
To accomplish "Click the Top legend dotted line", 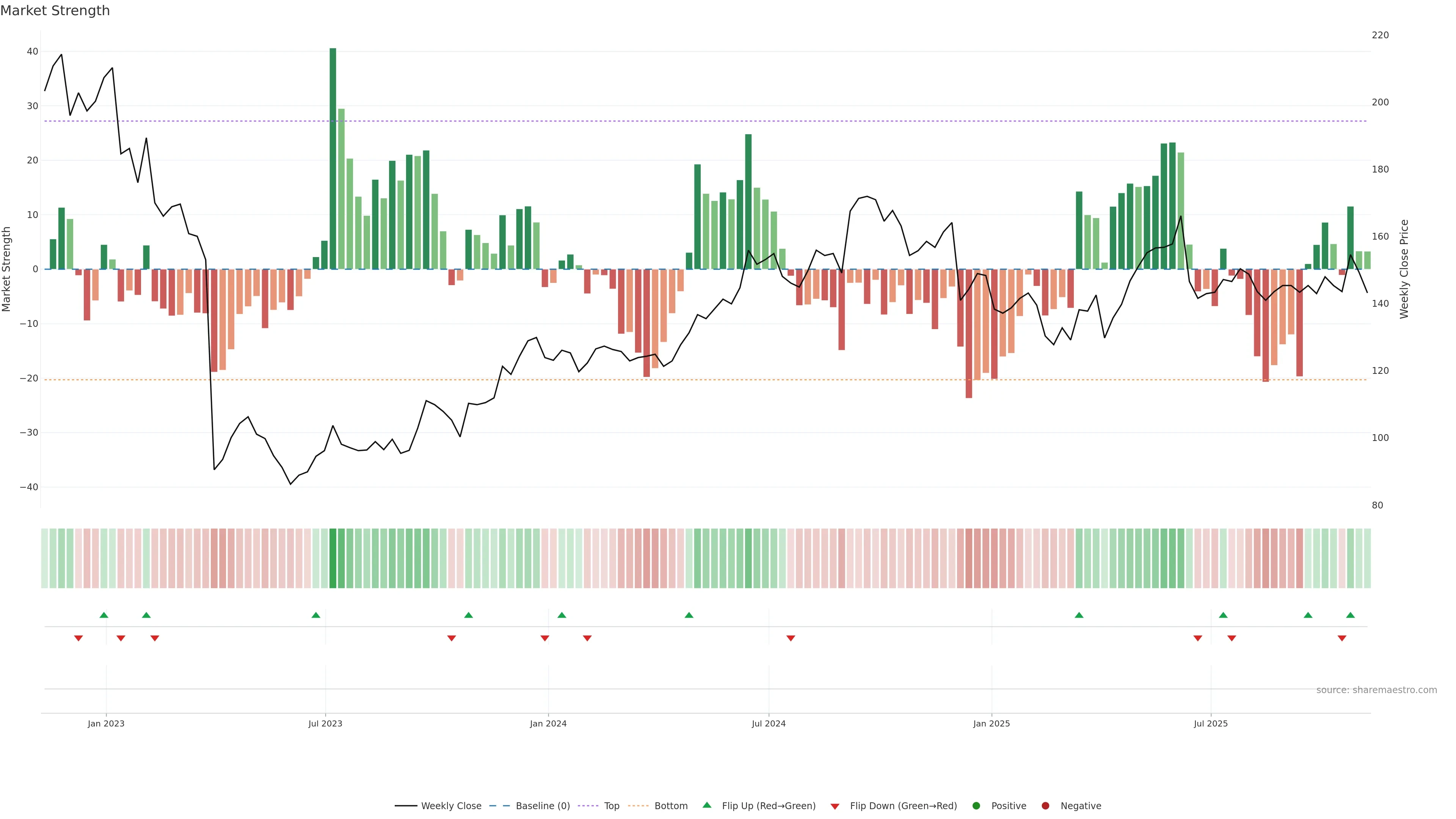I will 588,806.
